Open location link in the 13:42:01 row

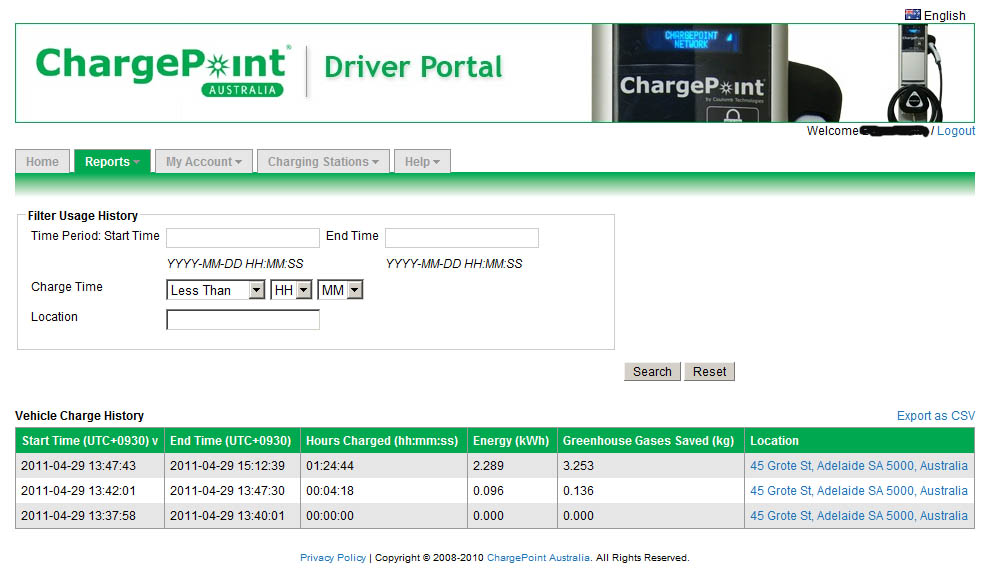(x=858, y=491)
